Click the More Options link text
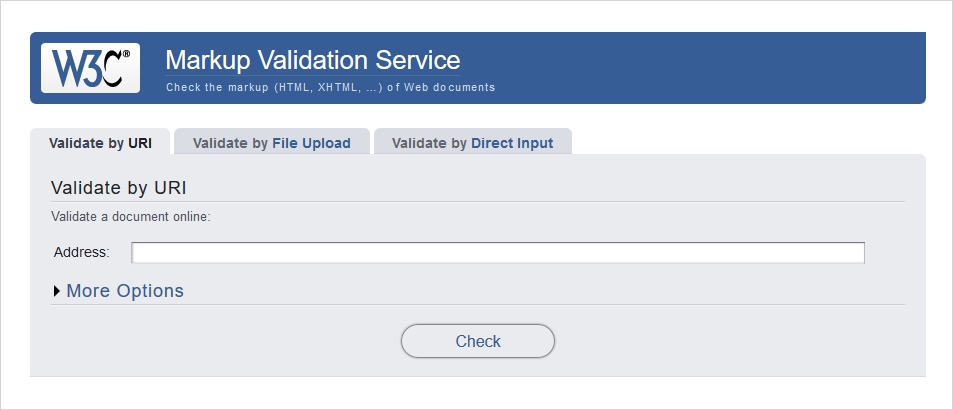Viewport: 953px width, 410px height. pos(125,291)
